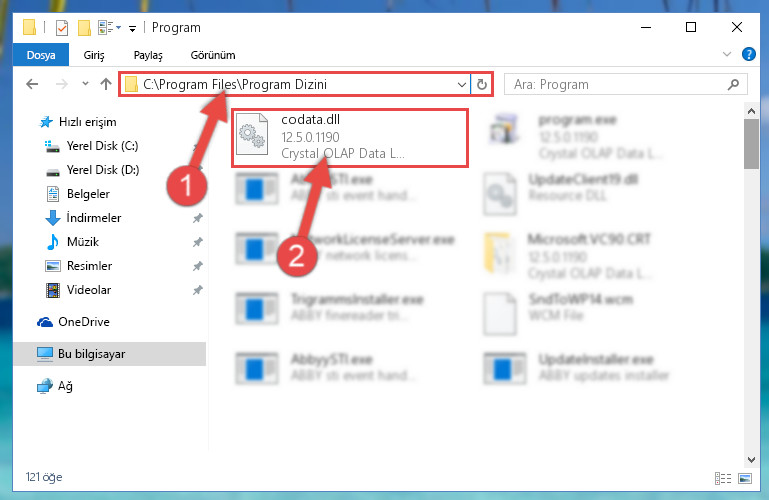
Task: Click the pin icon beside İndirmeler
Action: (x=197, y=218)
